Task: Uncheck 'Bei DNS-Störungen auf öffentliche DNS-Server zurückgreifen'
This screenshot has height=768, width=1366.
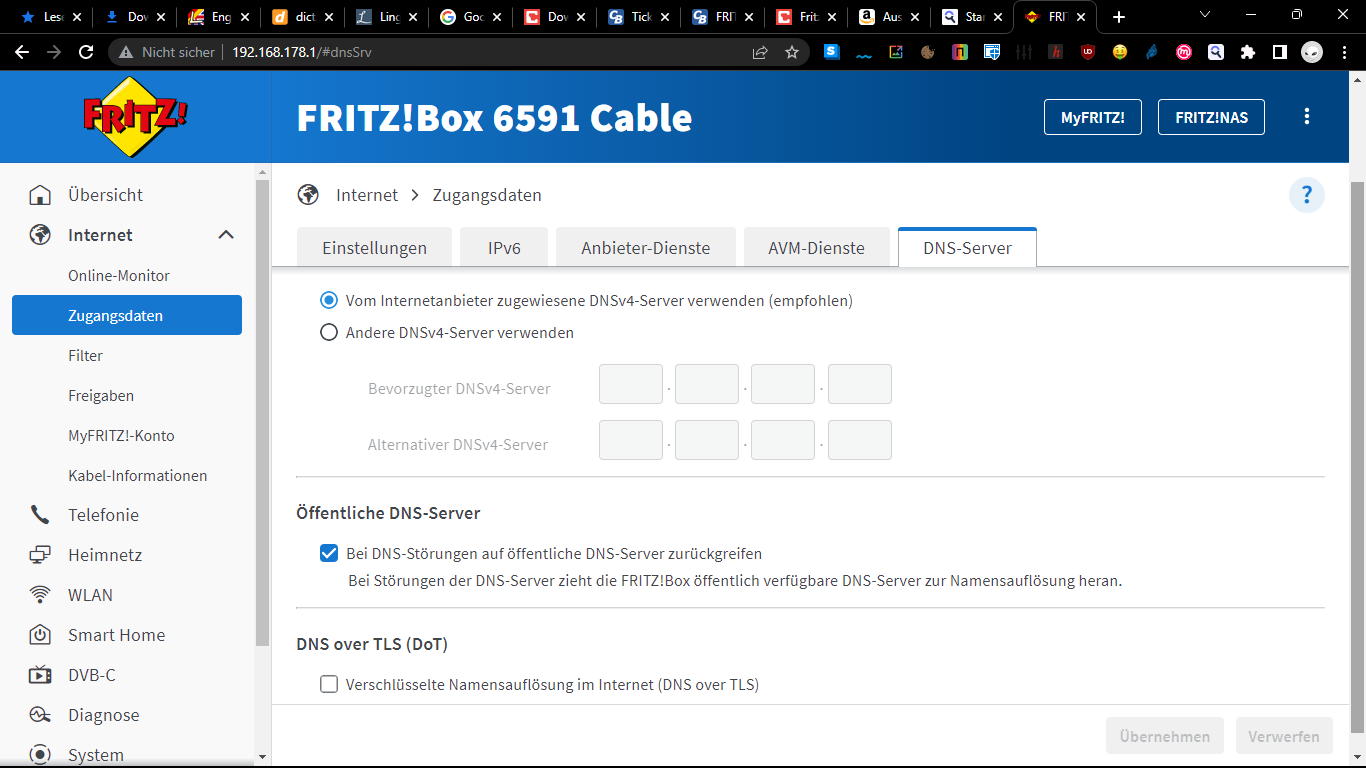Action: click(328, 553)
